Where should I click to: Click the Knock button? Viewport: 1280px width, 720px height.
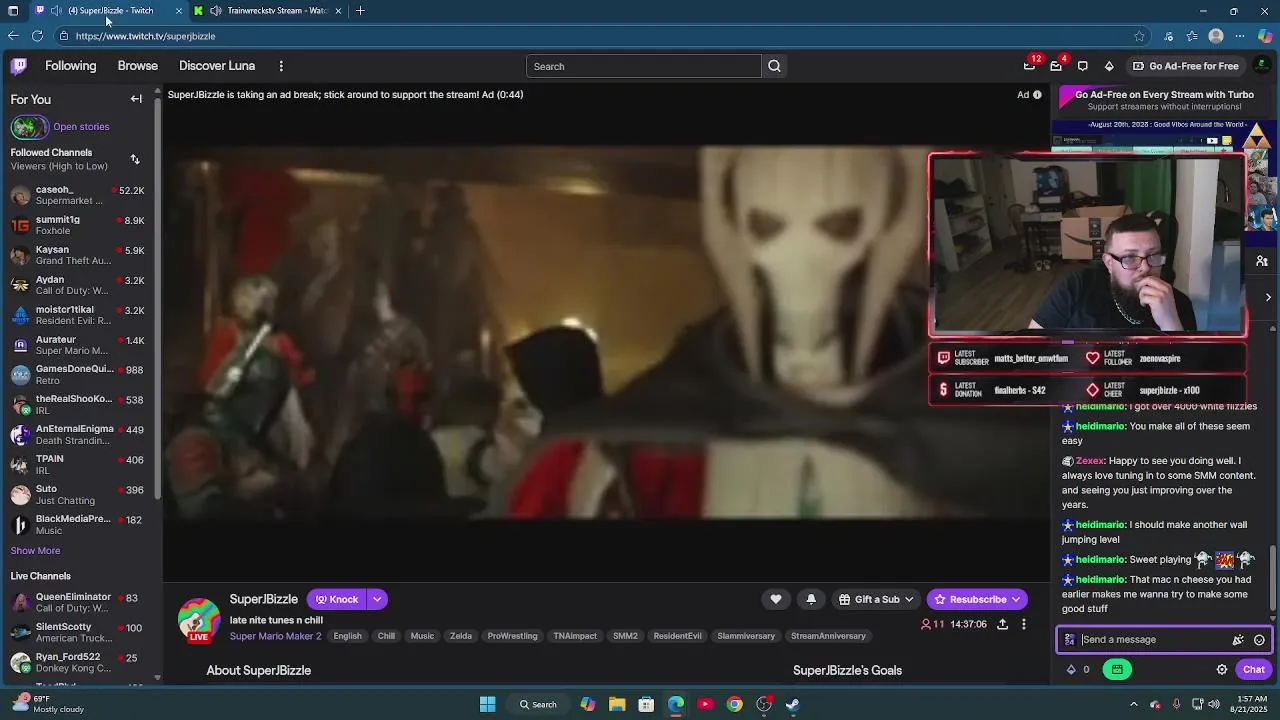(337, 600)
